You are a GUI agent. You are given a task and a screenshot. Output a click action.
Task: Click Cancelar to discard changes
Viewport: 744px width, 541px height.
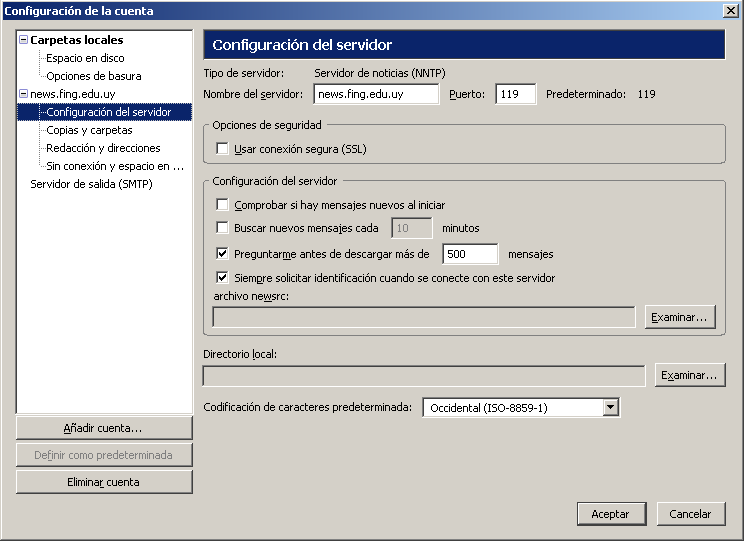coord(691,514)
